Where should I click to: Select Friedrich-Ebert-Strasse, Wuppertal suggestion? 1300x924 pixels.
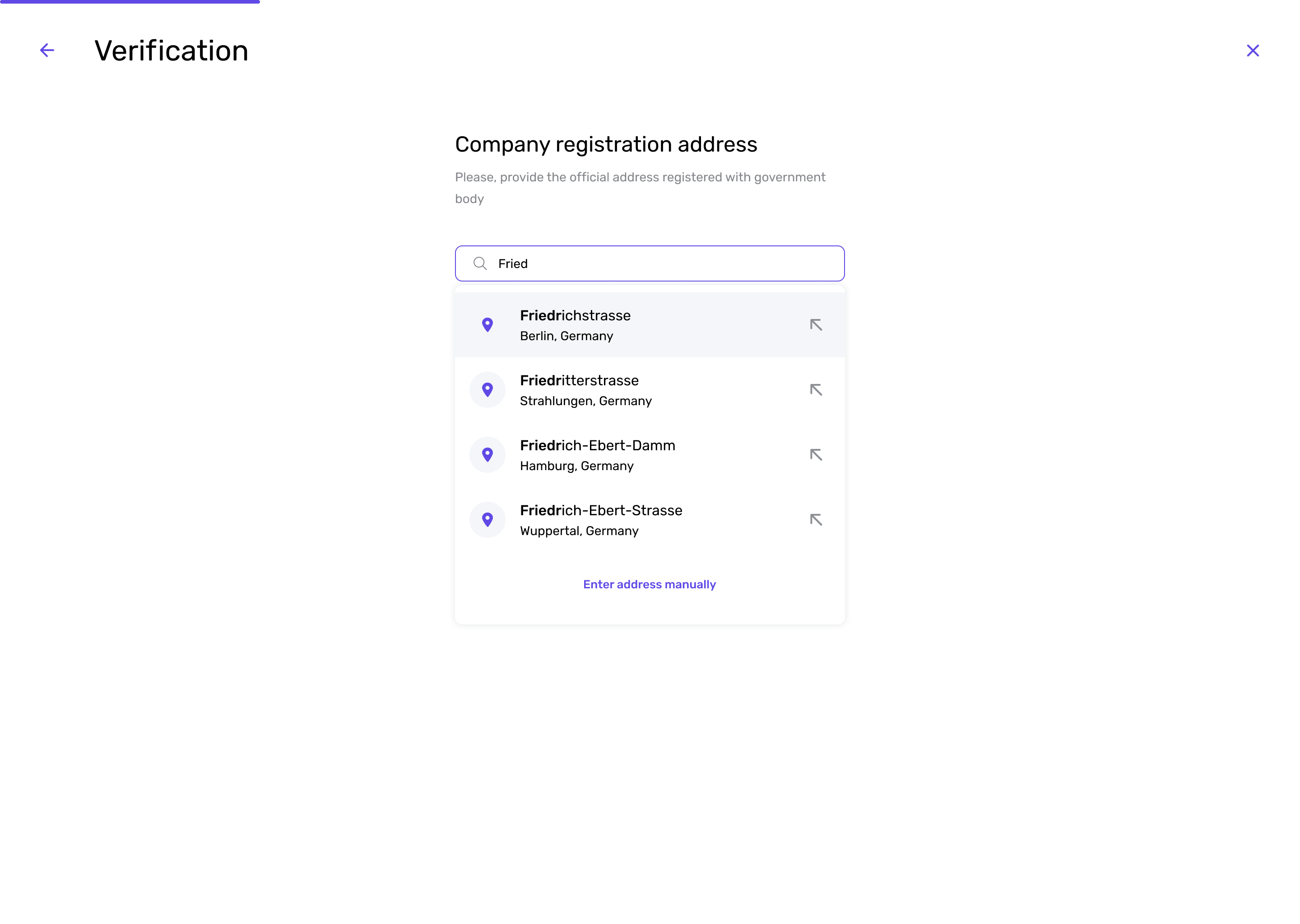(x=650, y=519)
